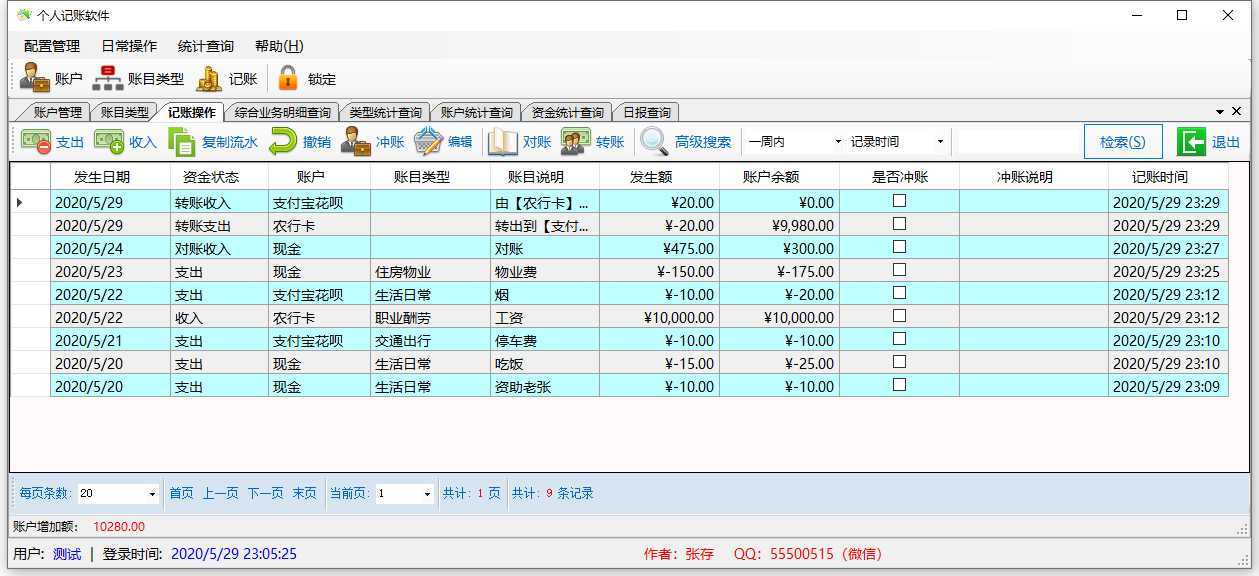The width and height of the screenshot is (1259, 576).
Task: Switch to the 综合业务明细查询 tab
Action: [282, 113]
